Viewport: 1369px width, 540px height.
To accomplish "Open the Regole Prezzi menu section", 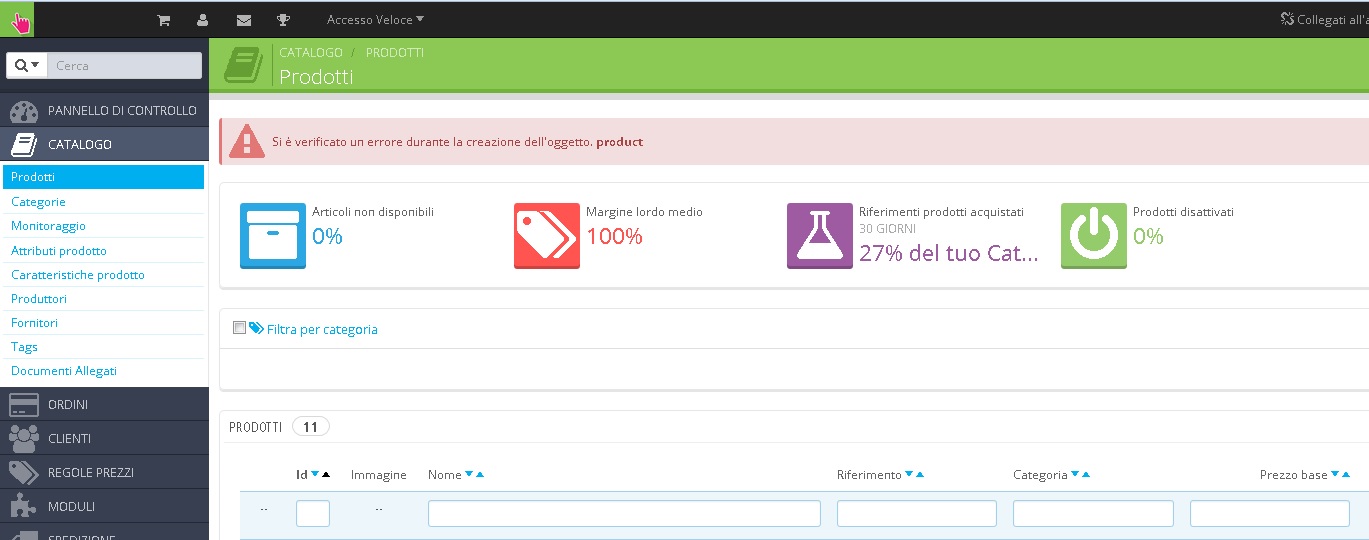I will pos(104,472).
